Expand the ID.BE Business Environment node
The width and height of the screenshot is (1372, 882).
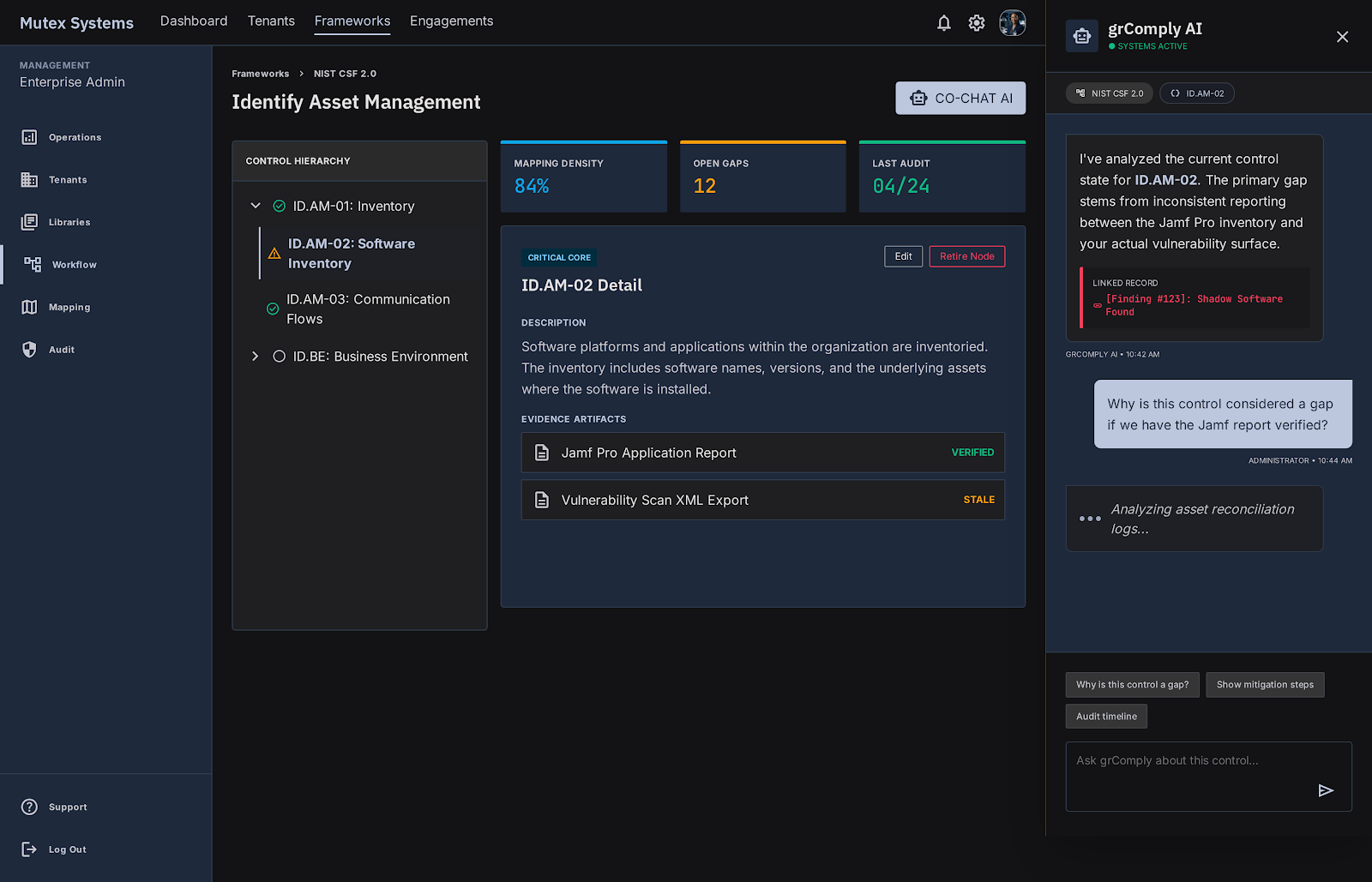tap(256, 357)
